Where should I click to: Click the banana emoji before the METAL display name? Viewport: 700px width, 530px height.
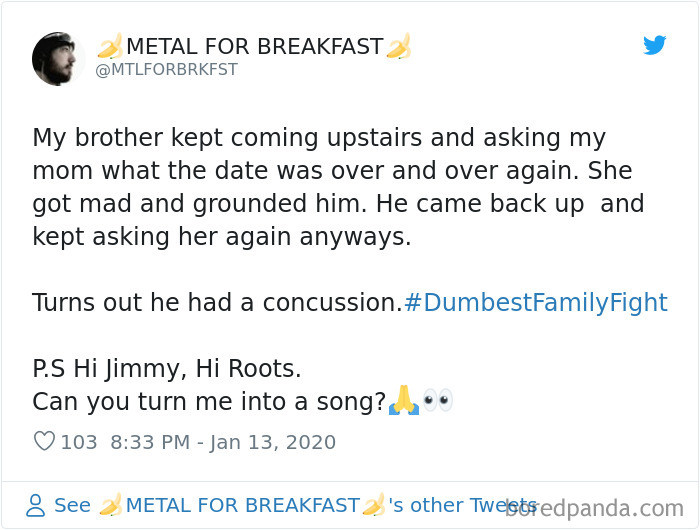[x=109, y=46]
